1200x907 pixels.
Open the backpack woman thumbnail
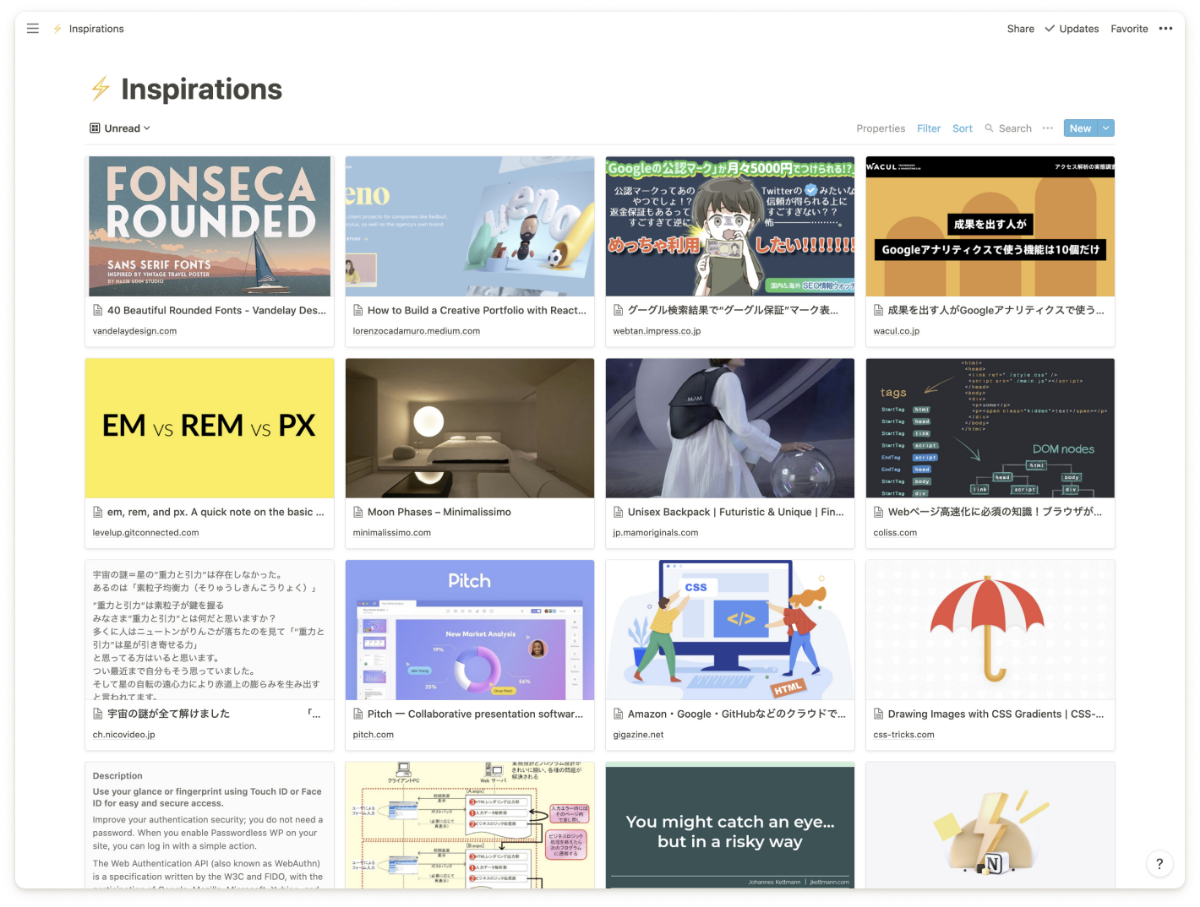click(730, 428)
